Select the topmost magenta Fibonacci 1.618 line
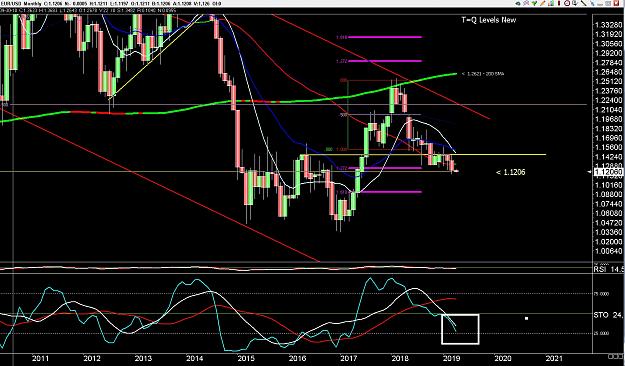The height and width of the screenshot is (366, 625). point(385,37)
